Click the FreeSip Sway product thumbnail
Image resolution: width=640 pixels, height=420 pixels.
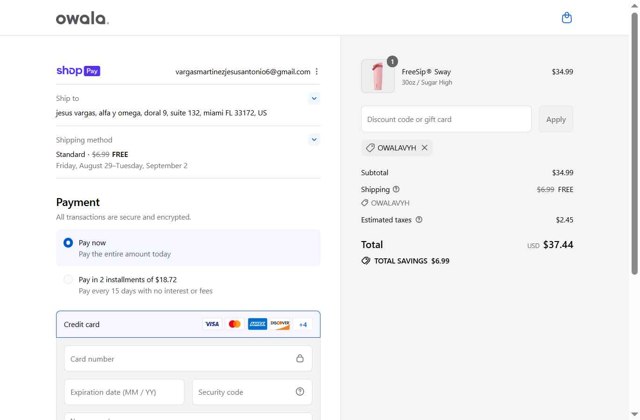377,76
